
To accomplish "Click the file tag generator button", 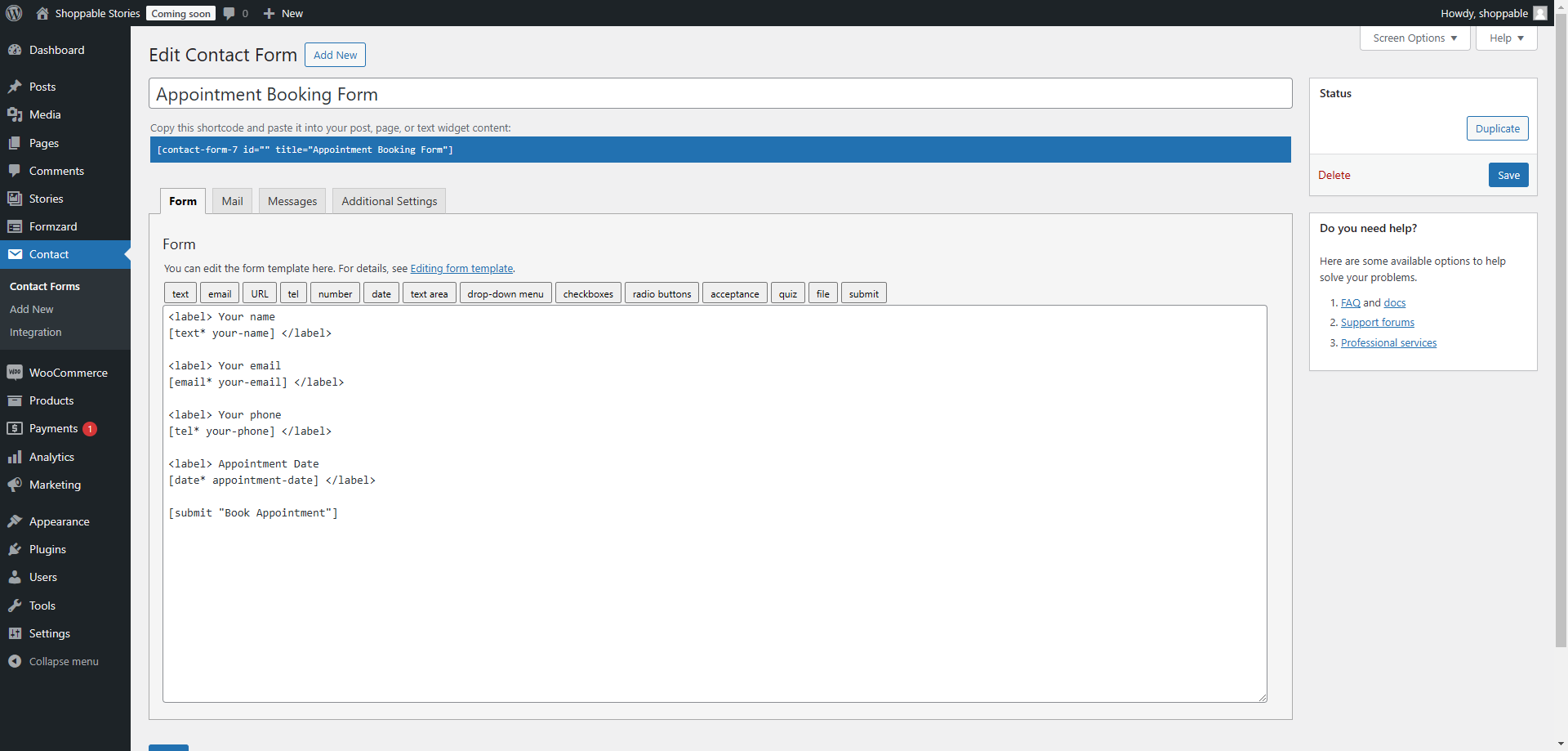I will tap(822, 293).
